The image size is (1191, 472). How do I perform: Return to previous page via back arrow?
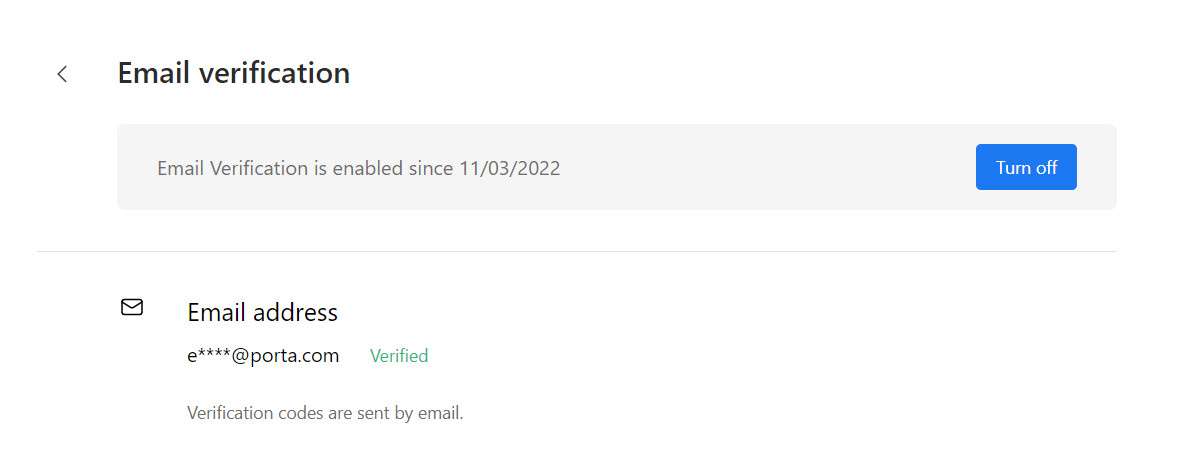pos(62,74)
